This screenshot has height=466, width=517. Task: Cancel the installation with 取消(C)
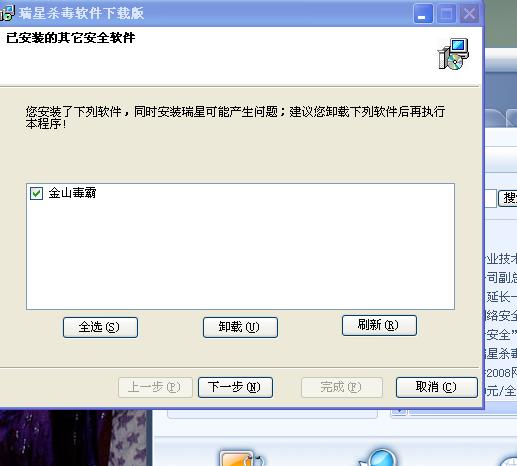pos(437,387)
